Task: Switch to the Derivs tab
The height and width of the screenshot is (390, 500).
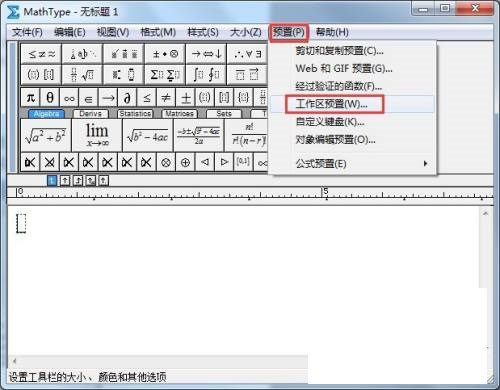Action: tap(90, 114)
